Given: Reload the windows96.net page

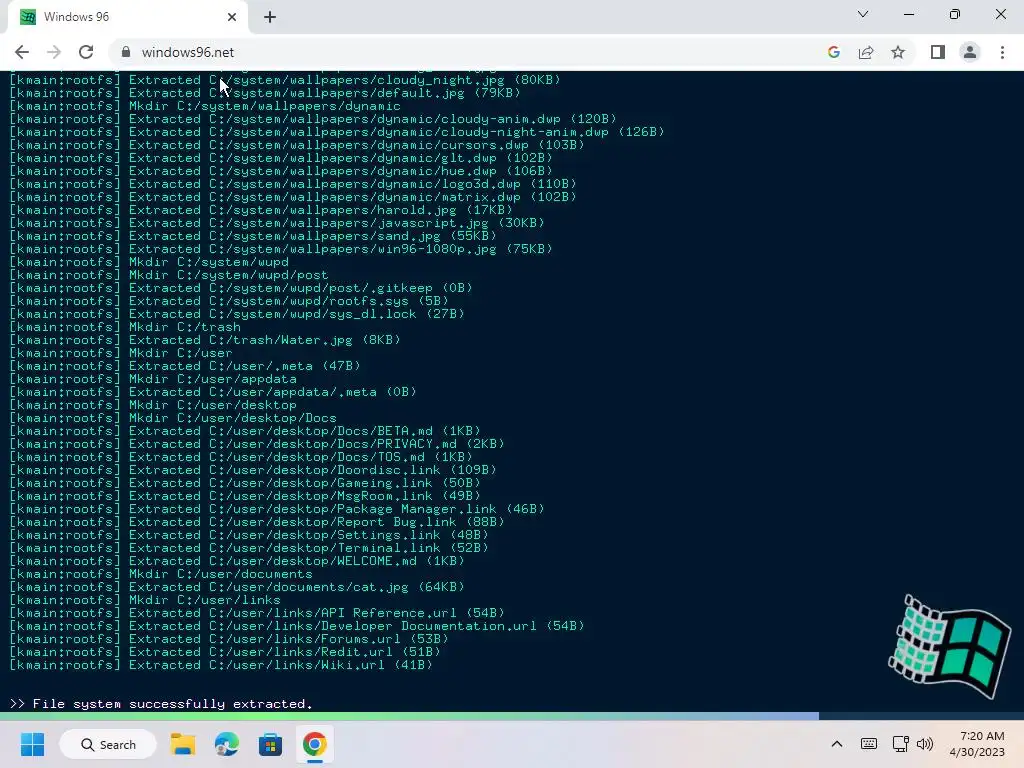Looking at the screenshot, I should (x=86, y=52).
